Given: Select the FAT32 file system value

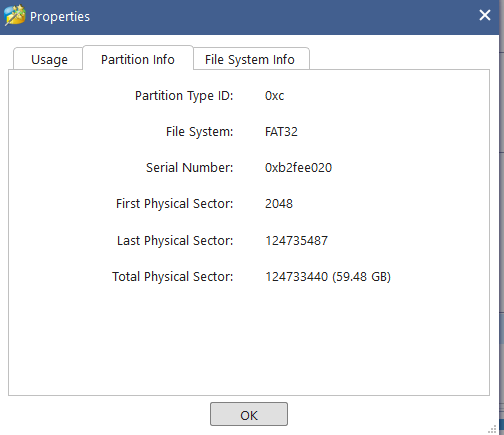Looking at the screenshot, I should point(281,132).
